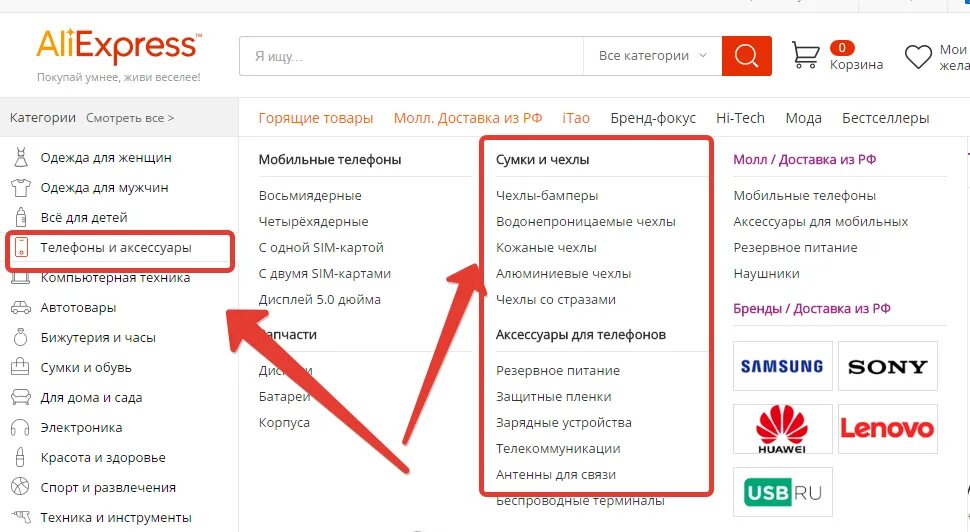Select Всё для детей category
This screenshot has height=532, width=970.
[84, 217]
